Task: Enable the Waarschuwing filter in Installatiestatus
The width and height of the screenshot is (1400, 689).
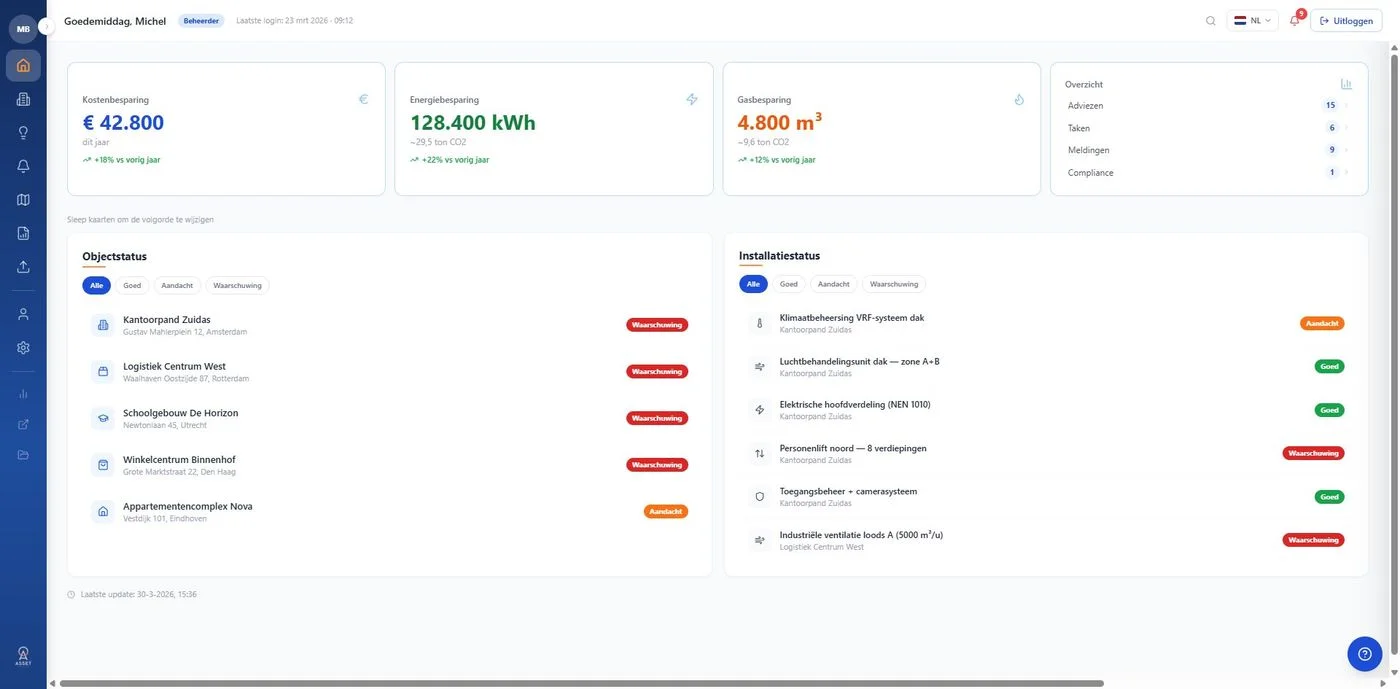Action: click(x=894, y=282)
